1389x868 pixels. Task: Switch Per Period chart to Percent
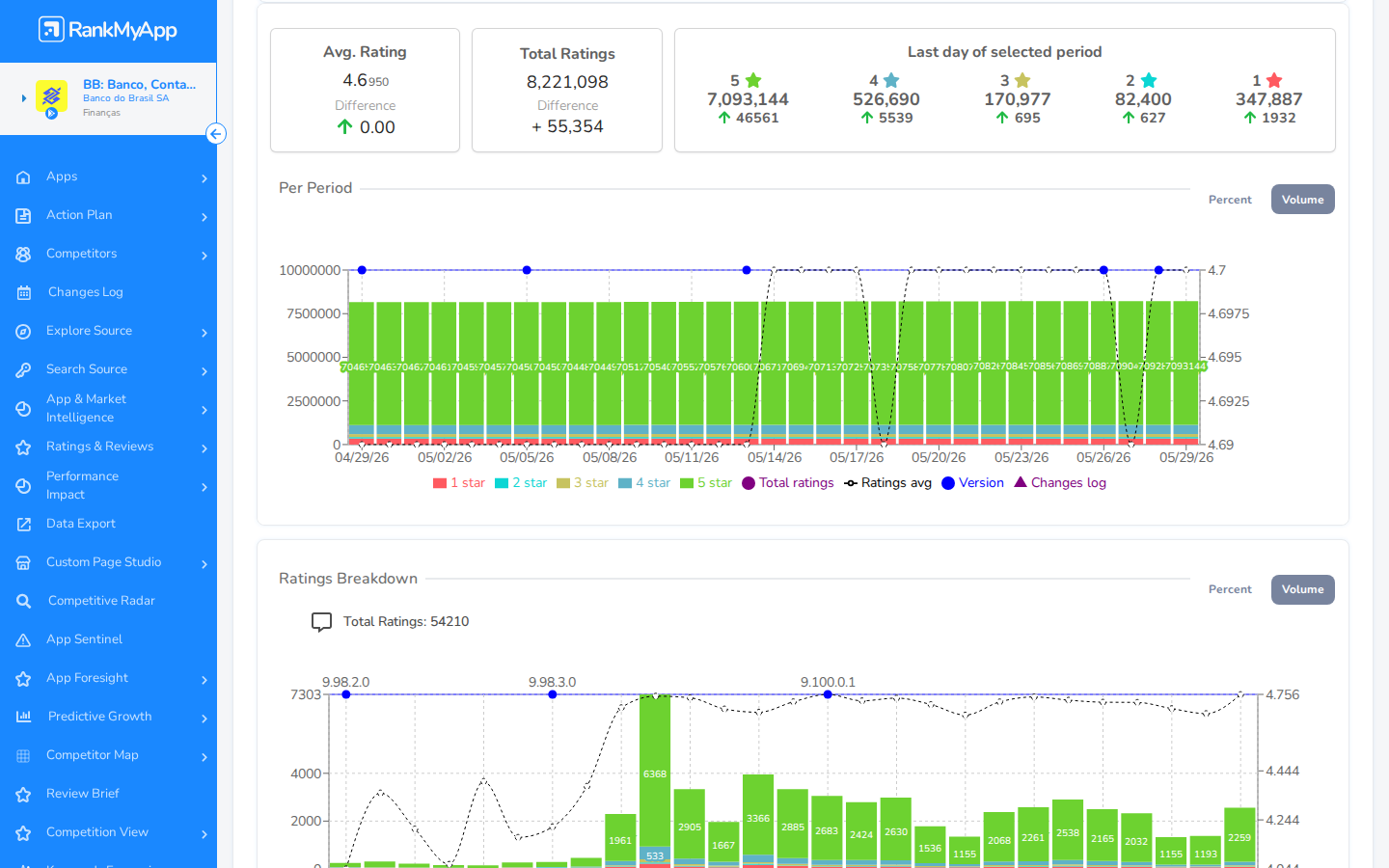[1230, 200]
